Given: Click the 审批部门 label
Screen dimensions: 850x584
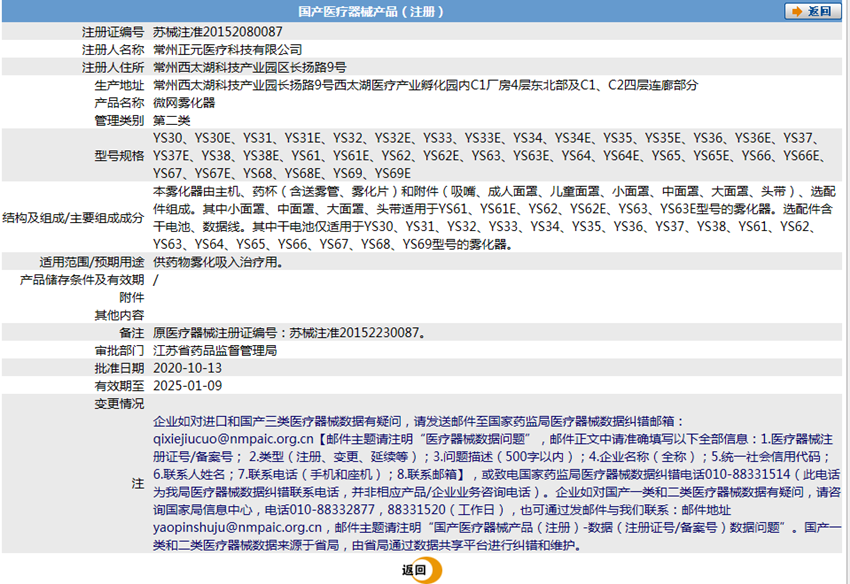Looking at the screenshot, I should [119, 350].
